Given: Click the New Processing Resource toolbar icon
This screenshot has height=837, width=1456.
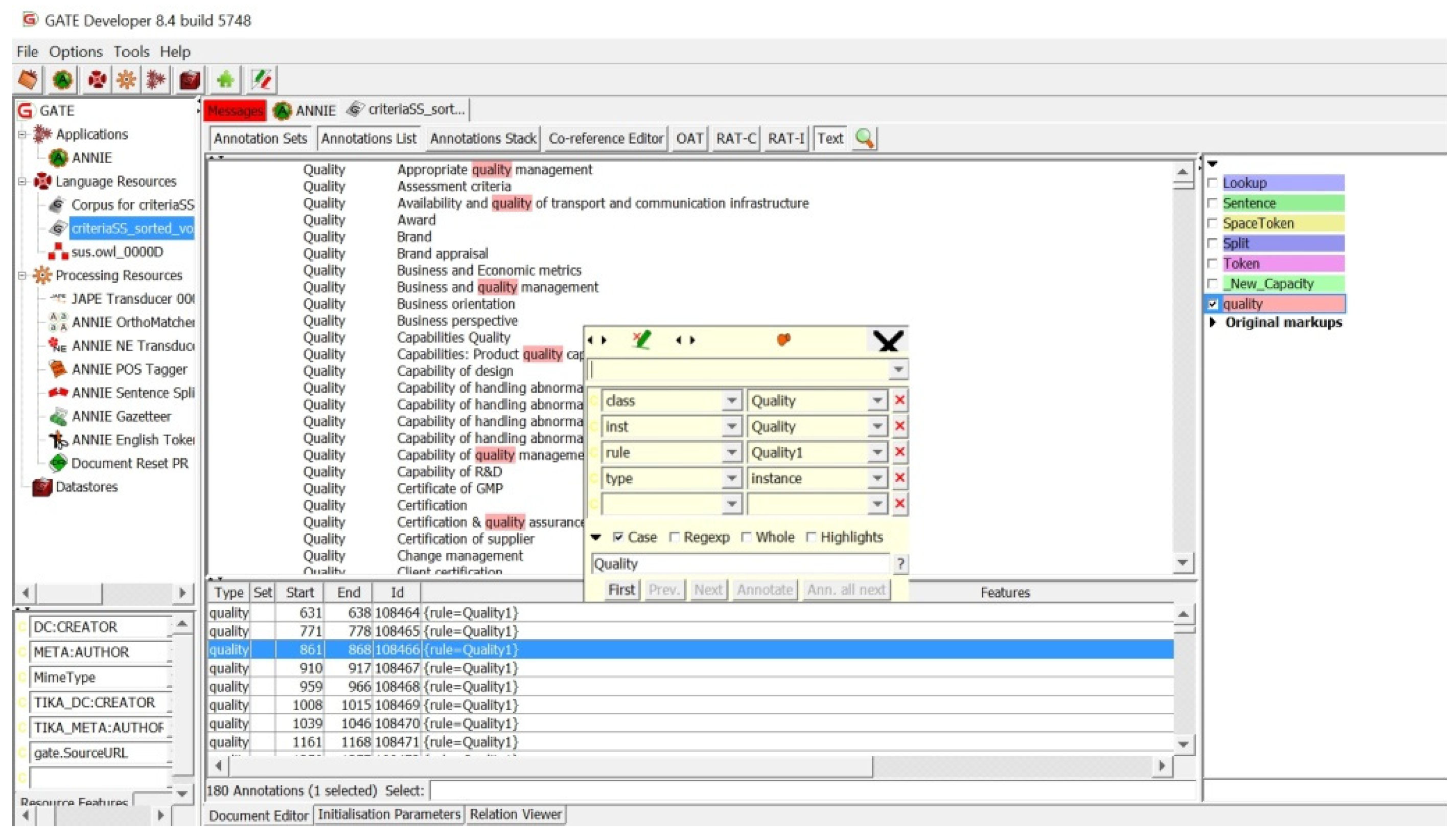Looking at the screenshot, I should (126, 79).
